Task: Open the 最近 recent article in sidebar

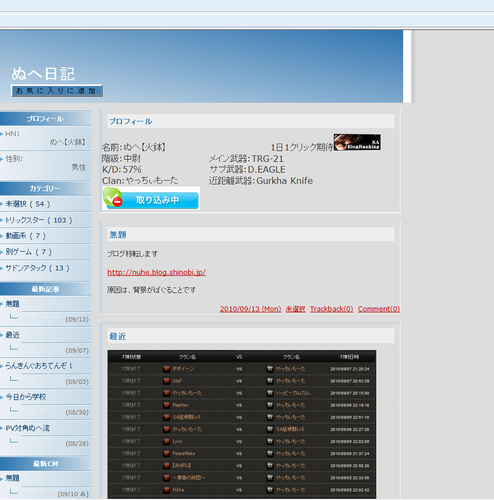Action: pyautogui.click(x=12, y=335)
